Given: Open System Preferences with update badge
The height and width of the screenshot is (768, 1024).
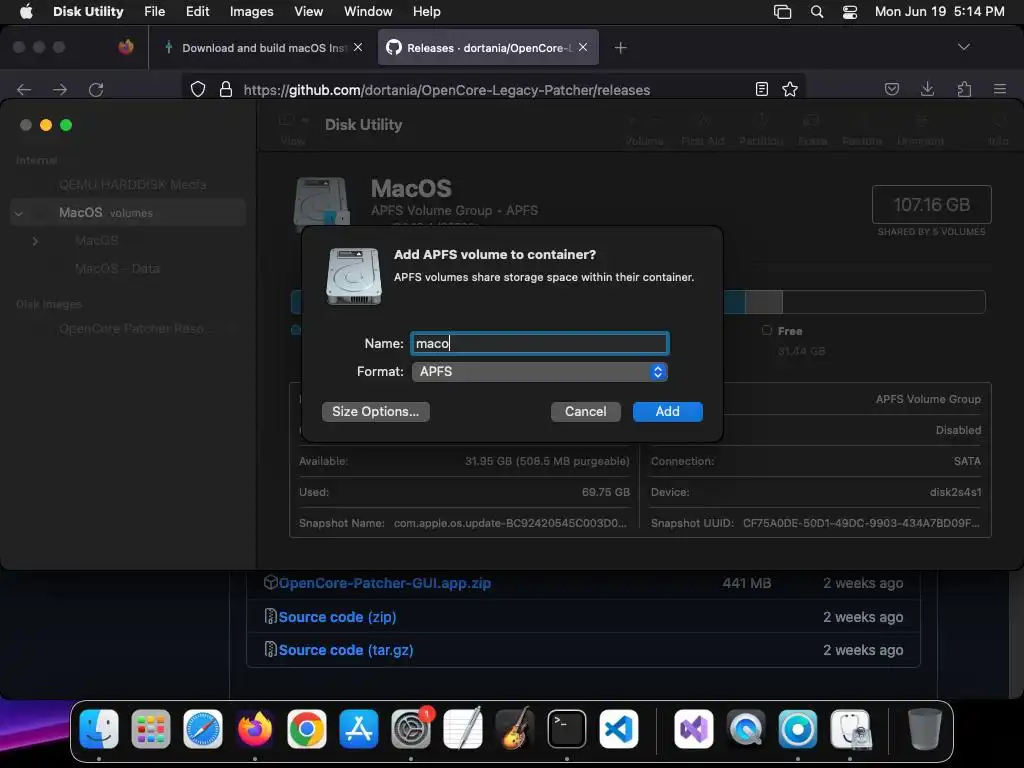Looking at the screenshot, I should click(x=411, y=728).
